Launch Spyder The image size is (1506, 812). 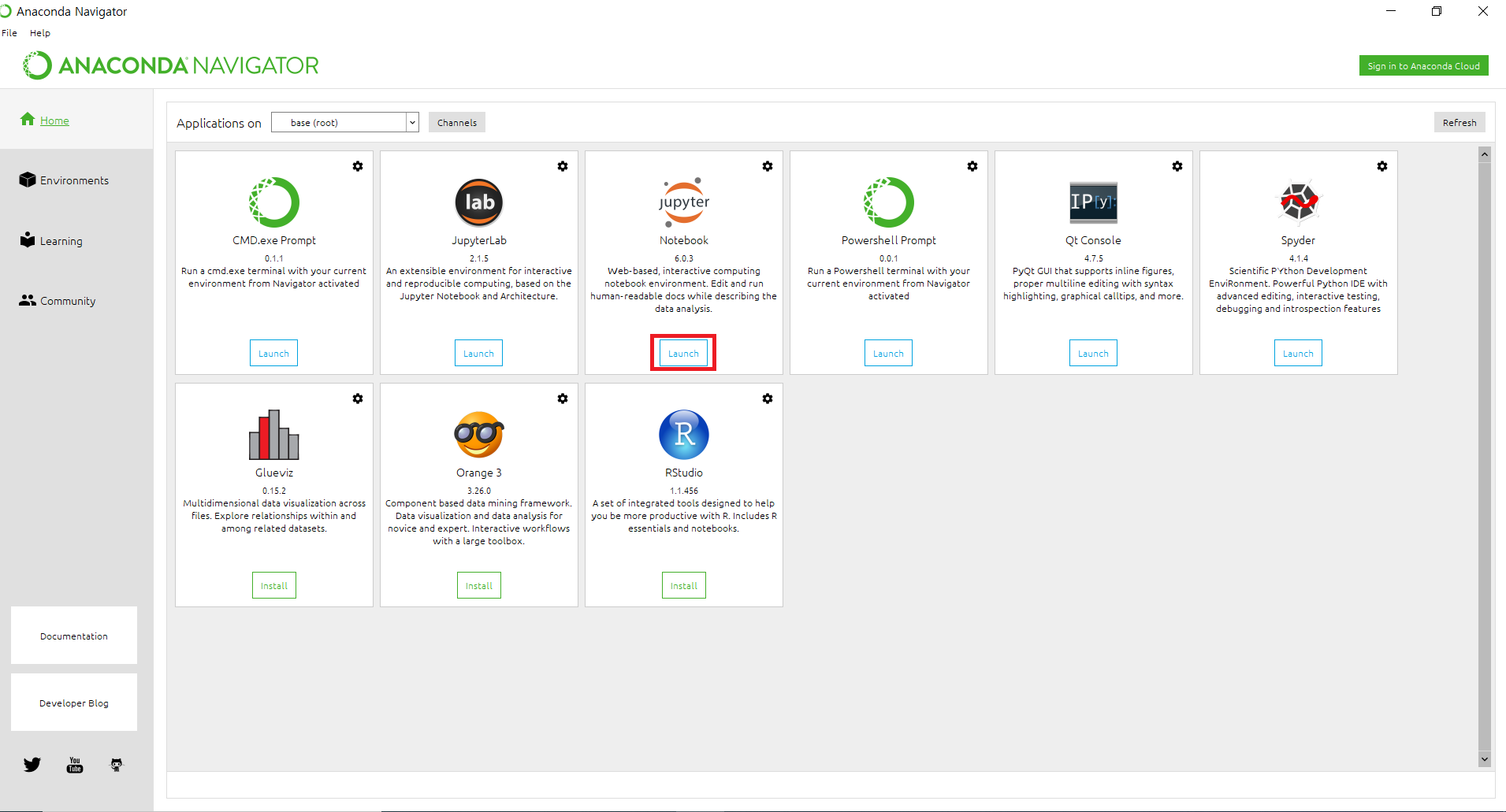pos(1298,353)
